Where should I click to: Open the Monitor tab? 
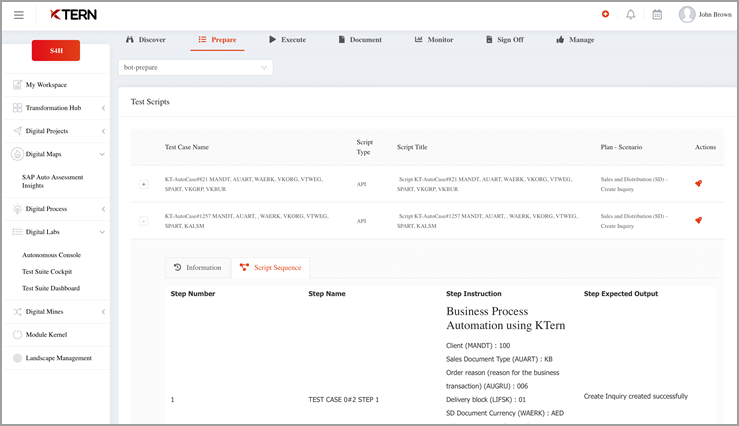[x=434, y=40]
